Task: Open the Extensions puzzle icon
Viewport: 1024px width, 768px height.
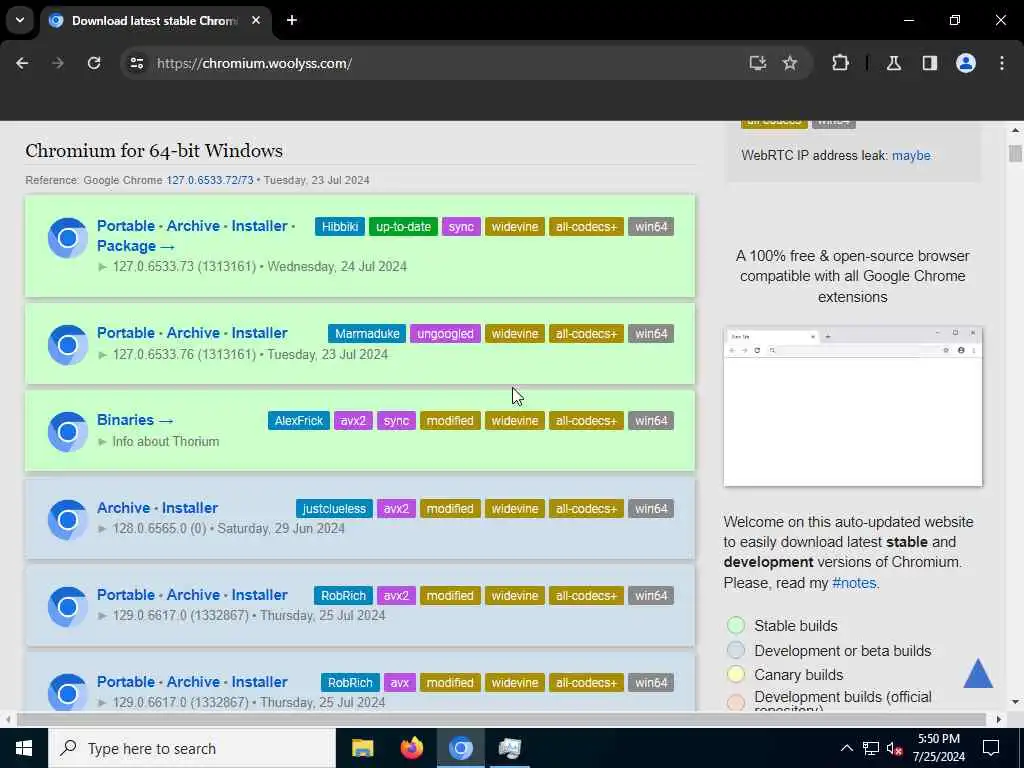Action: [840, 63]
